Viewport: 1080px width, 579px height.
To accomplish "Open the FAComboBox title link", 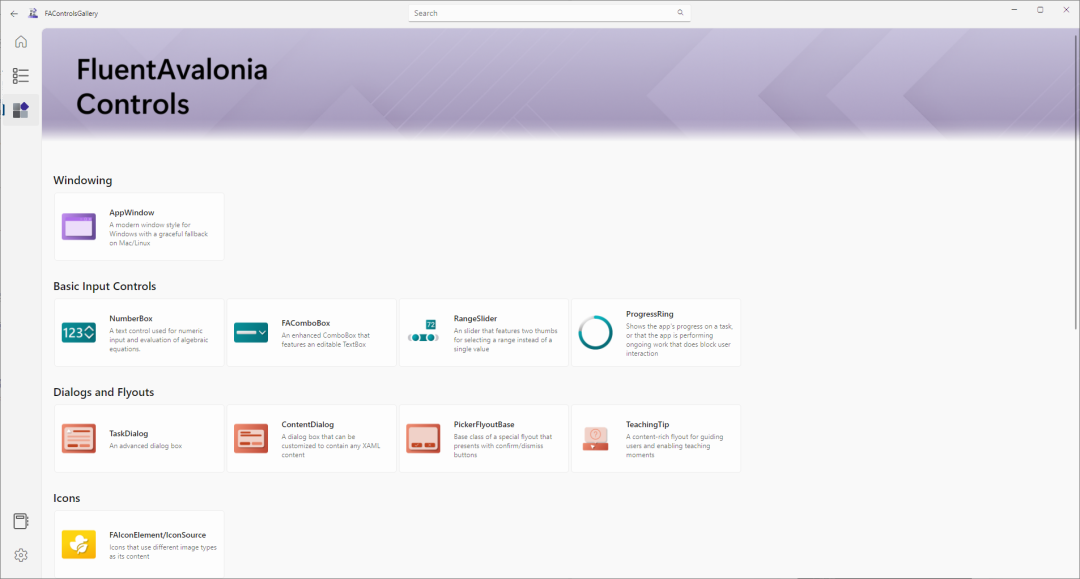I will coord(306,323).
